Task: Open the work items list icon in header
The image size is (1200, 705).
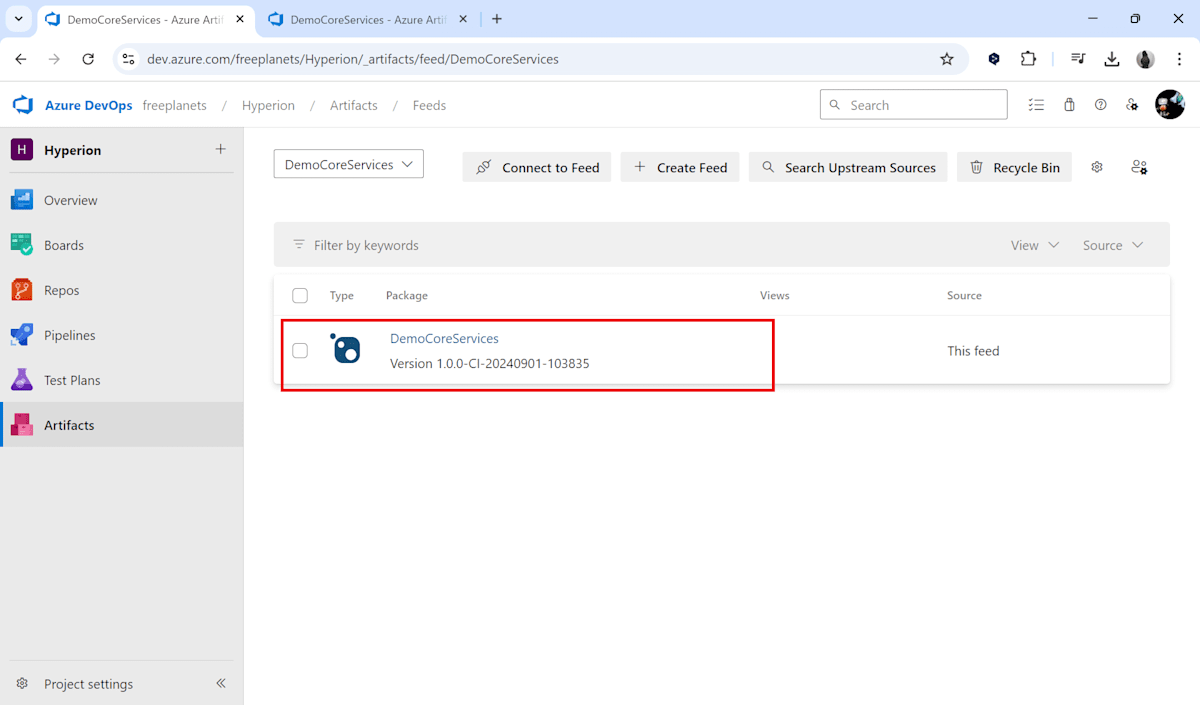Action: click(1036, 105)
